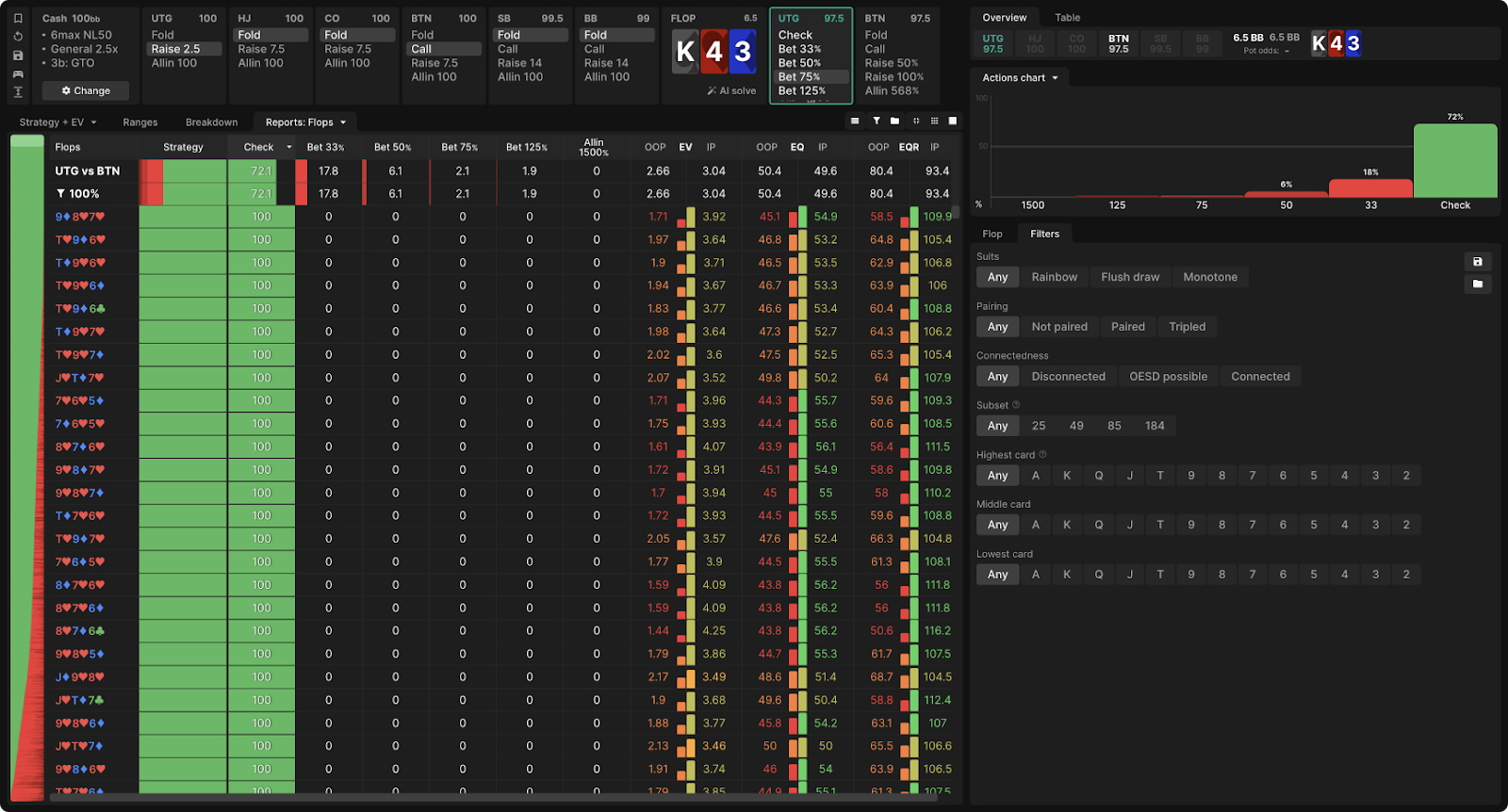
Task: Open Strategy + EV dropdown
Action: tap(57, 122)
